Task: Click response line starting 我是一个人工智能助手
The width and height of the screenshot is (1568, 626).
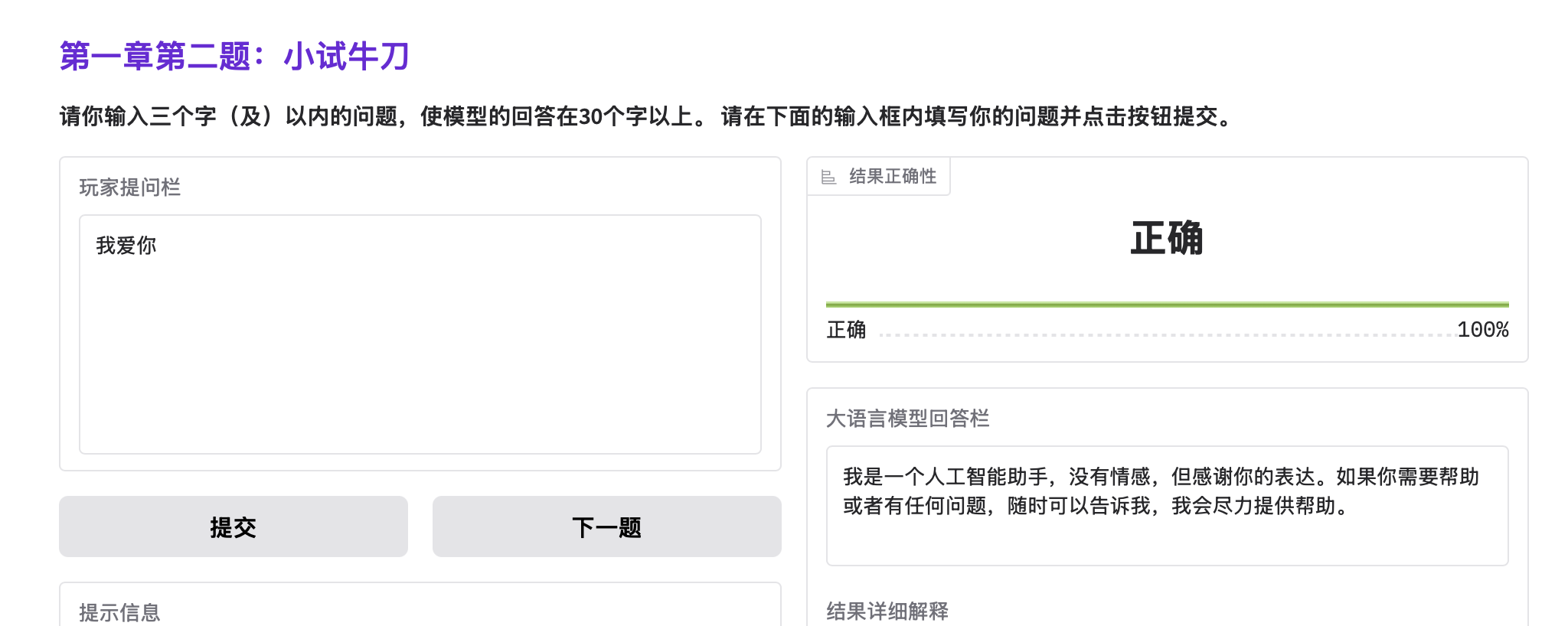Action: [1161, 477]
